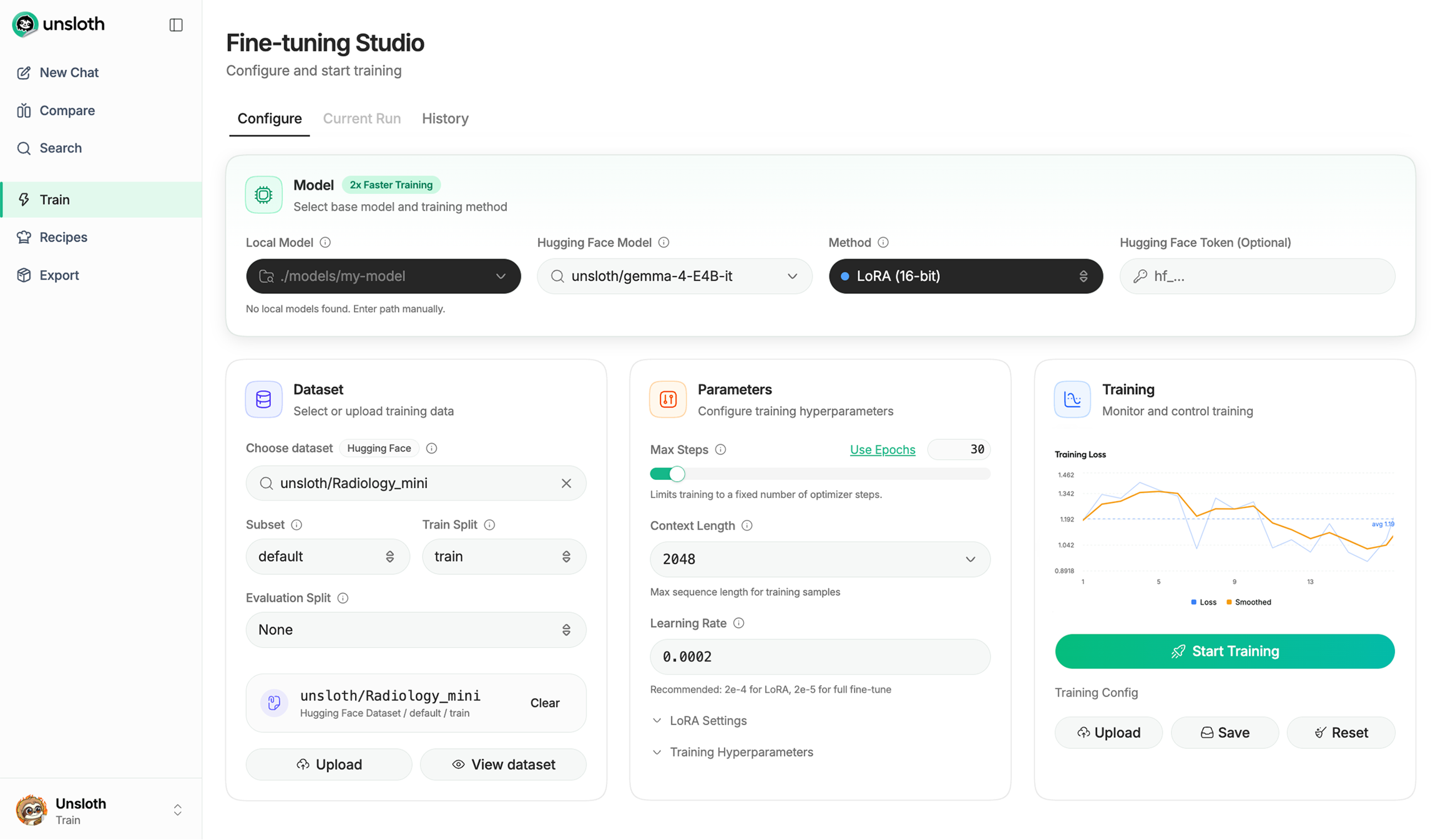Click Clear on Radiology_mini dataset card
The width and height of the screenshot is (1438, 840).
(545, 703)
